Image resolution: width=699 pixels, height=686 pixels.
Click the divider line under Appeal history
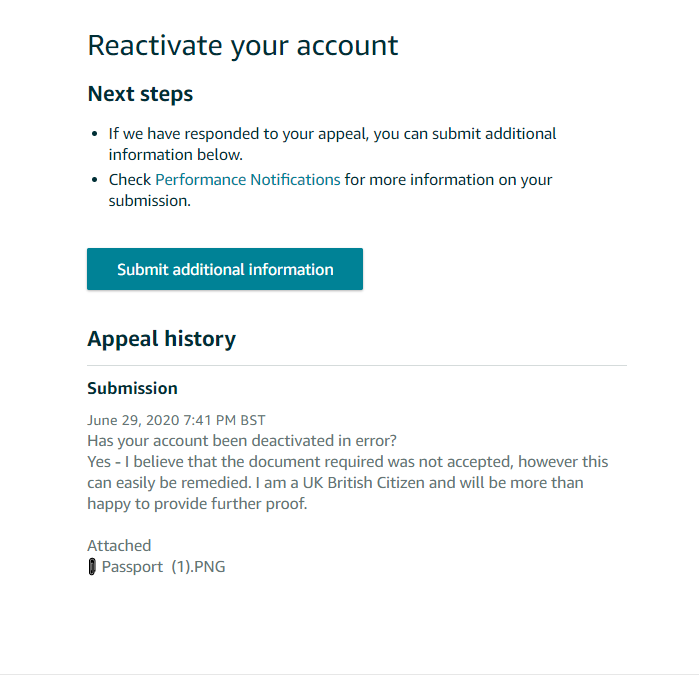pyautogui.click(x=357, y=366)
